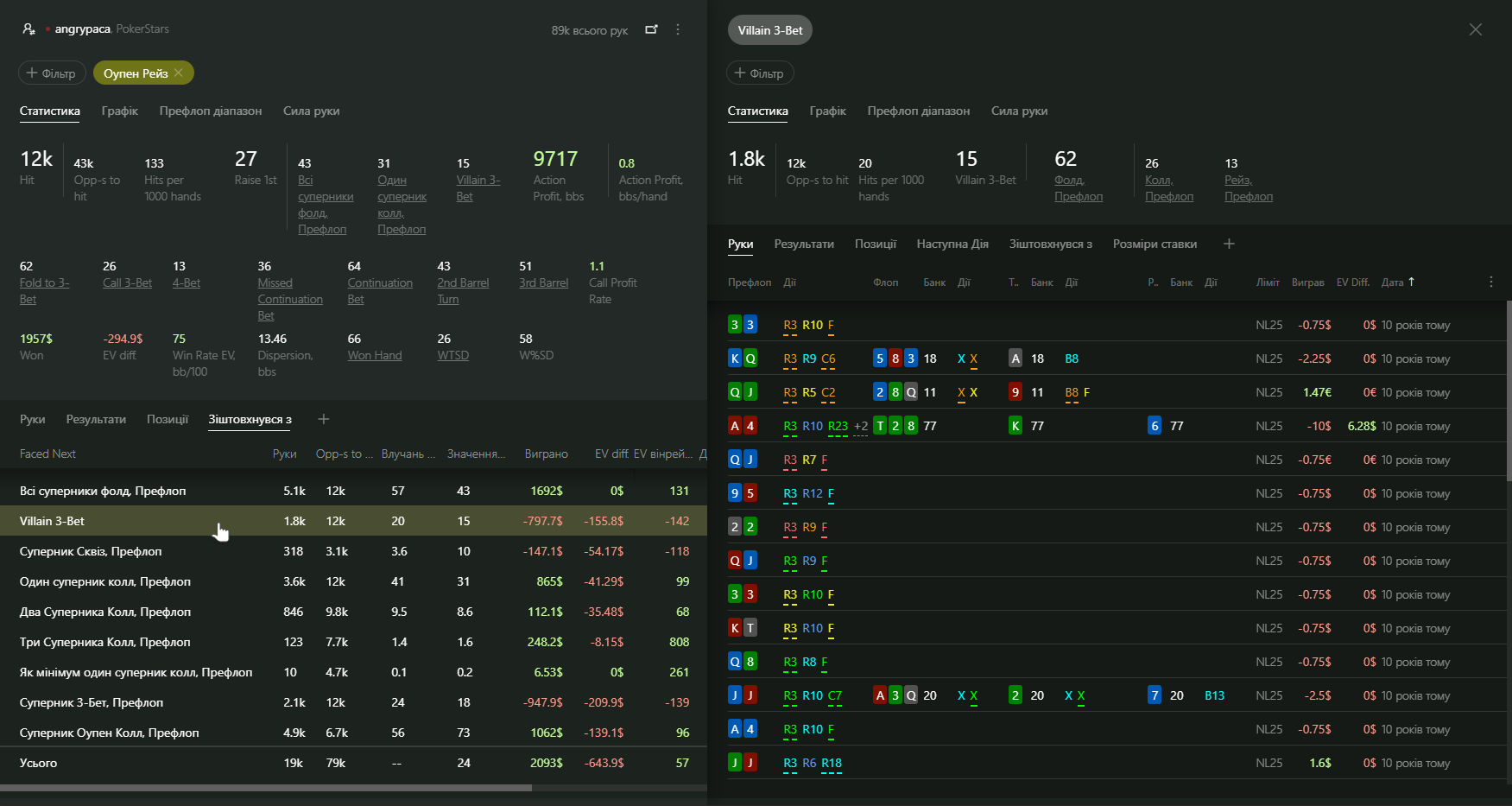Switch to the Результати tab in the right panel
This screenshot has width=1512, height=806.
(804, 244)
